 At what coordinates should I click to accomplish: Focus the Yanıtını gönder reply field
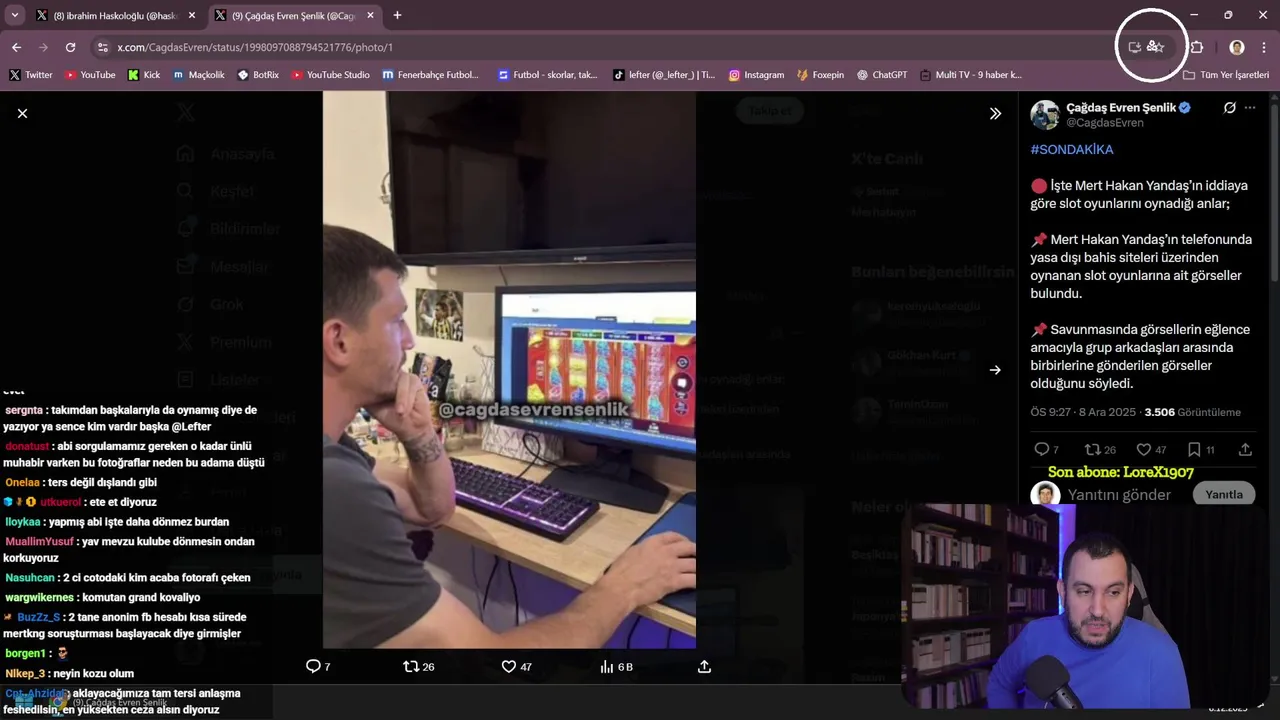pyautogui.click(x=1118, y=495)
